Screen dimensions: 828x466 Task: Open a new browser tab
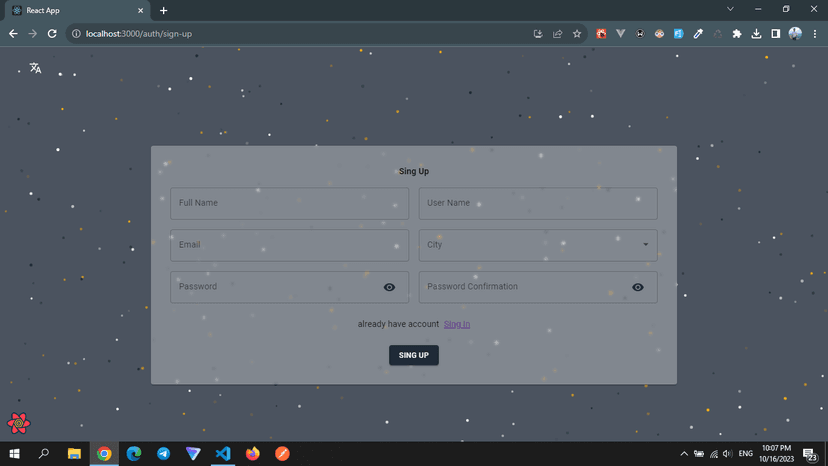point(164,11)
